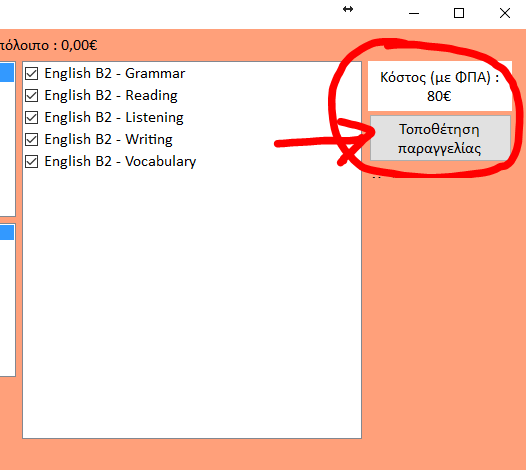Select the highlighted blue item in upper-left list
Screen dimensions: 526x470
(7, 72)
